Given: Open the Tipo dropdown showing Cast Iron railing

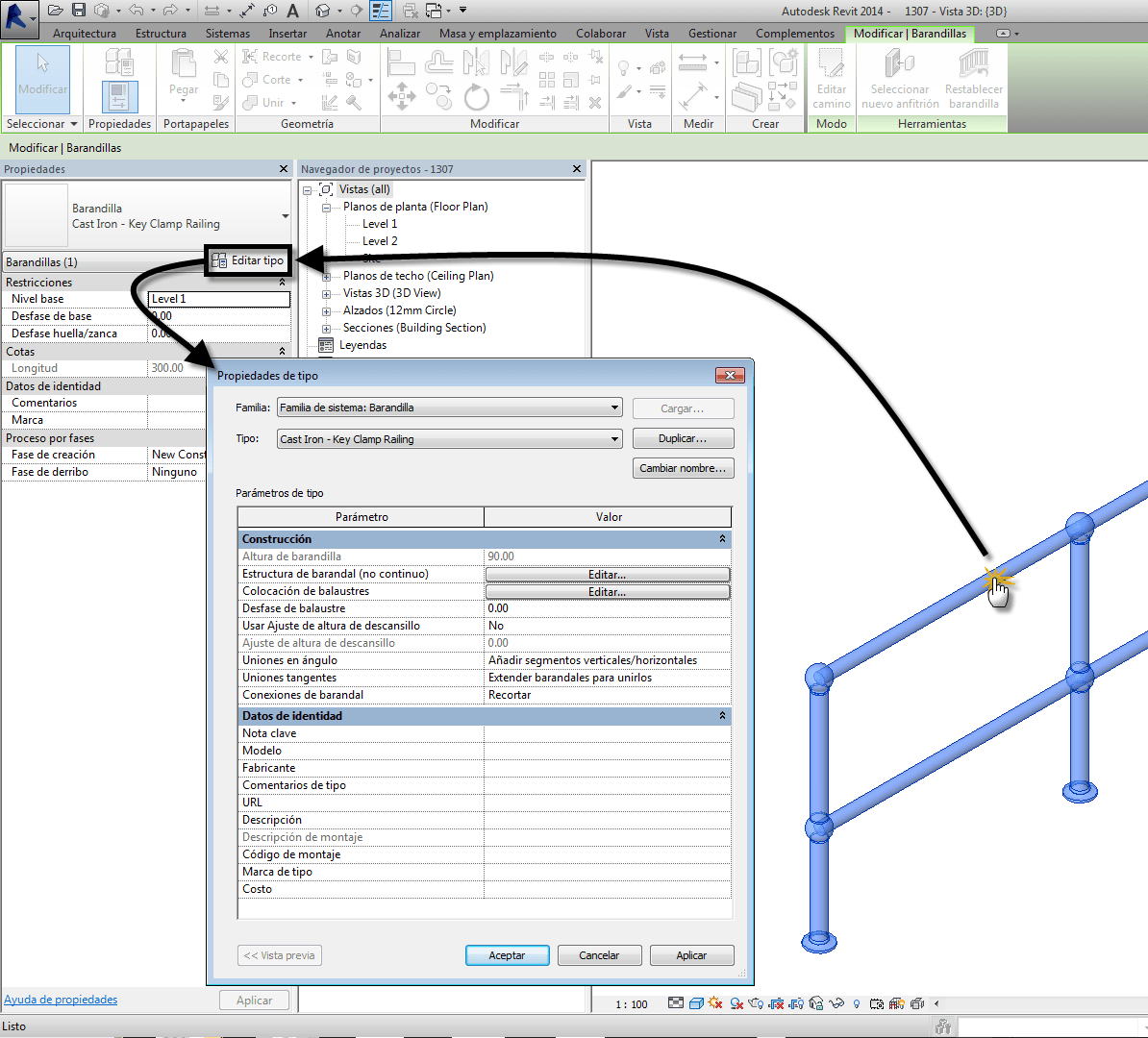Looking at the screenshot, I should 614,439.
